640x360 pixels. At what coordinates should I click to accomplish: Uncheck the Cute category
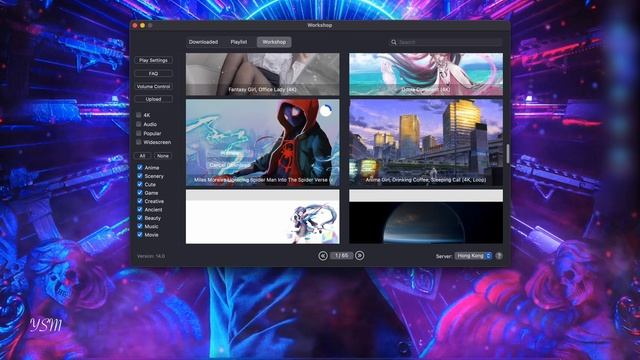click(140, 184)
